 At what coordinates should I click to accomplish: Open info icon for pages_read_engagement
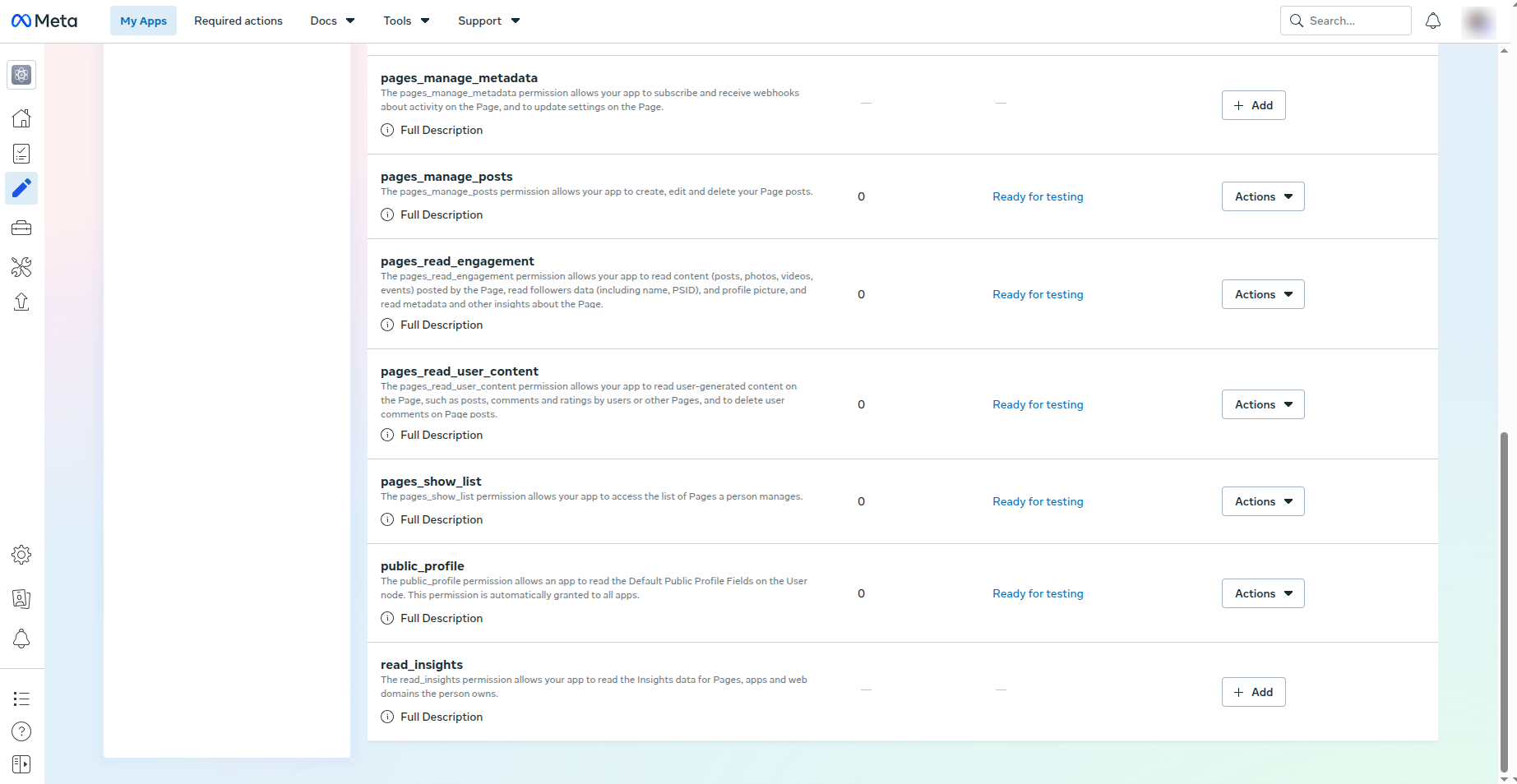[387, 325]
